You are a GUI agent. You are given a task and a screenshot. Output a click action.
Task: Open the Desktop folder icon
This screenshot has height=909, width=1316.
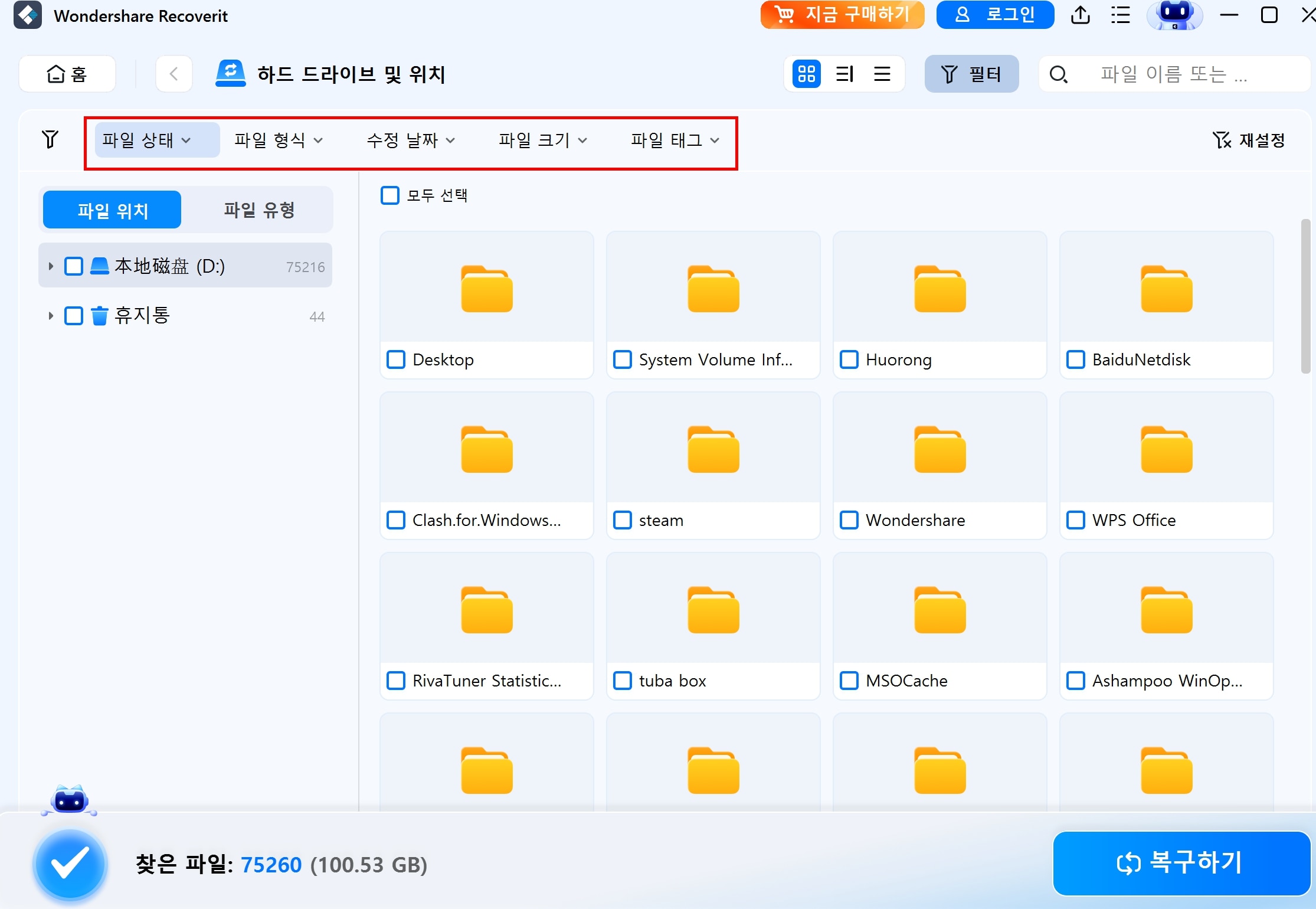click(487, 289)
